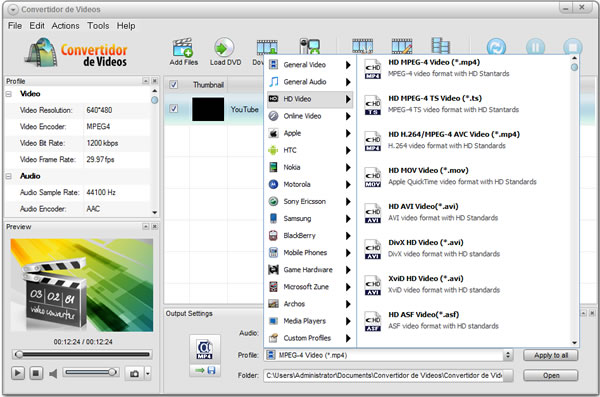Mute audio with the speaker icon
Screen dimensions: 600x397
(x=53, y=373)
